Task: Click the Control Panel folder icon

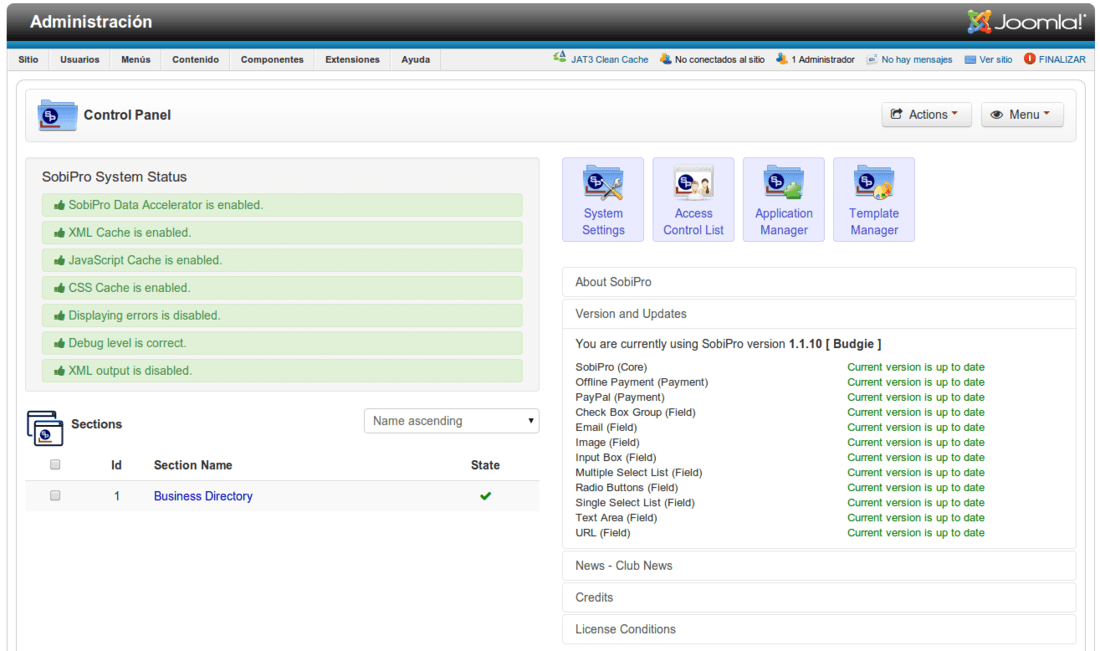Action: (x=58, y=114)
